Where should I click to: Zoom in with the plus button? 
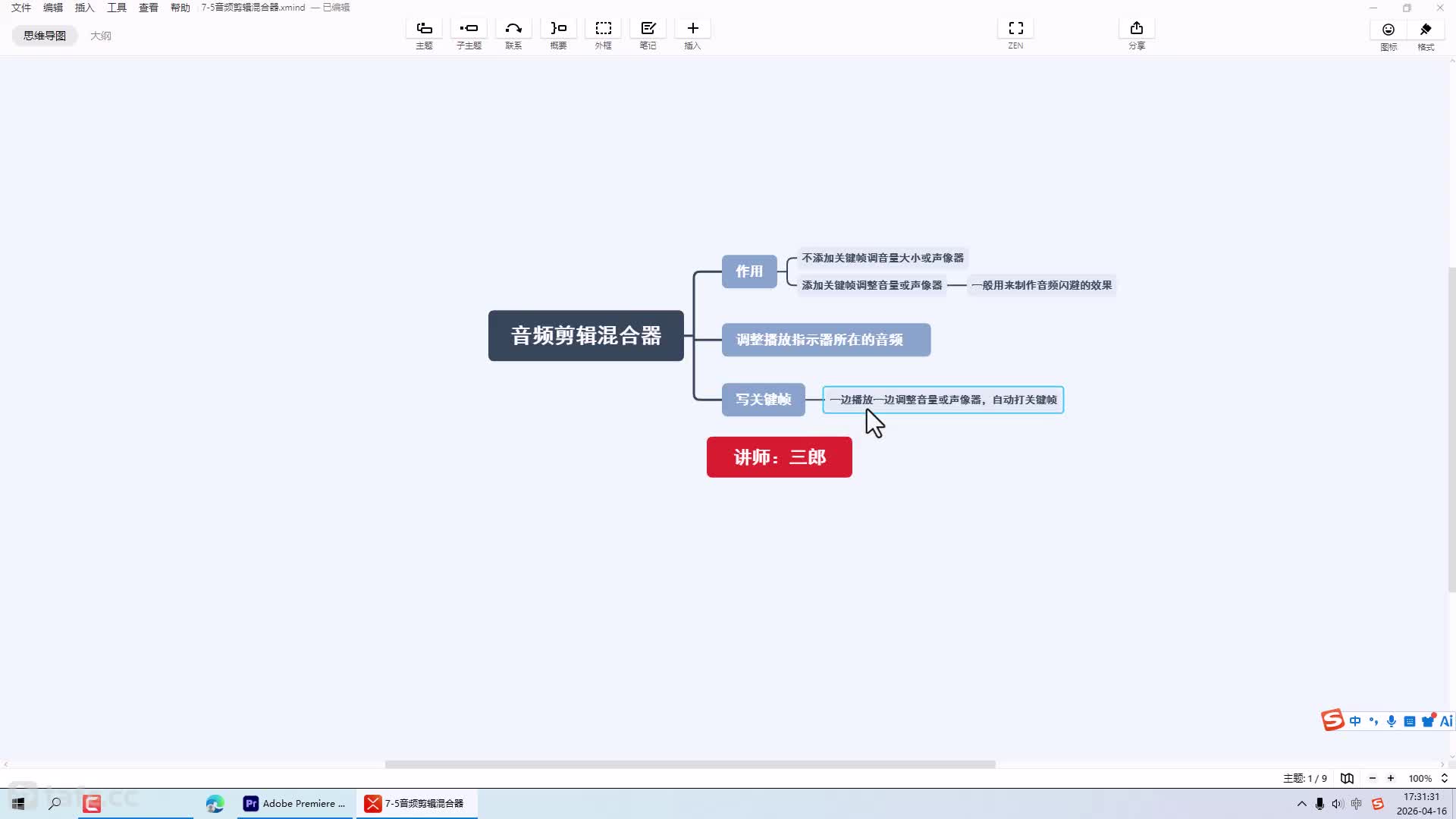pos(1391,778)
